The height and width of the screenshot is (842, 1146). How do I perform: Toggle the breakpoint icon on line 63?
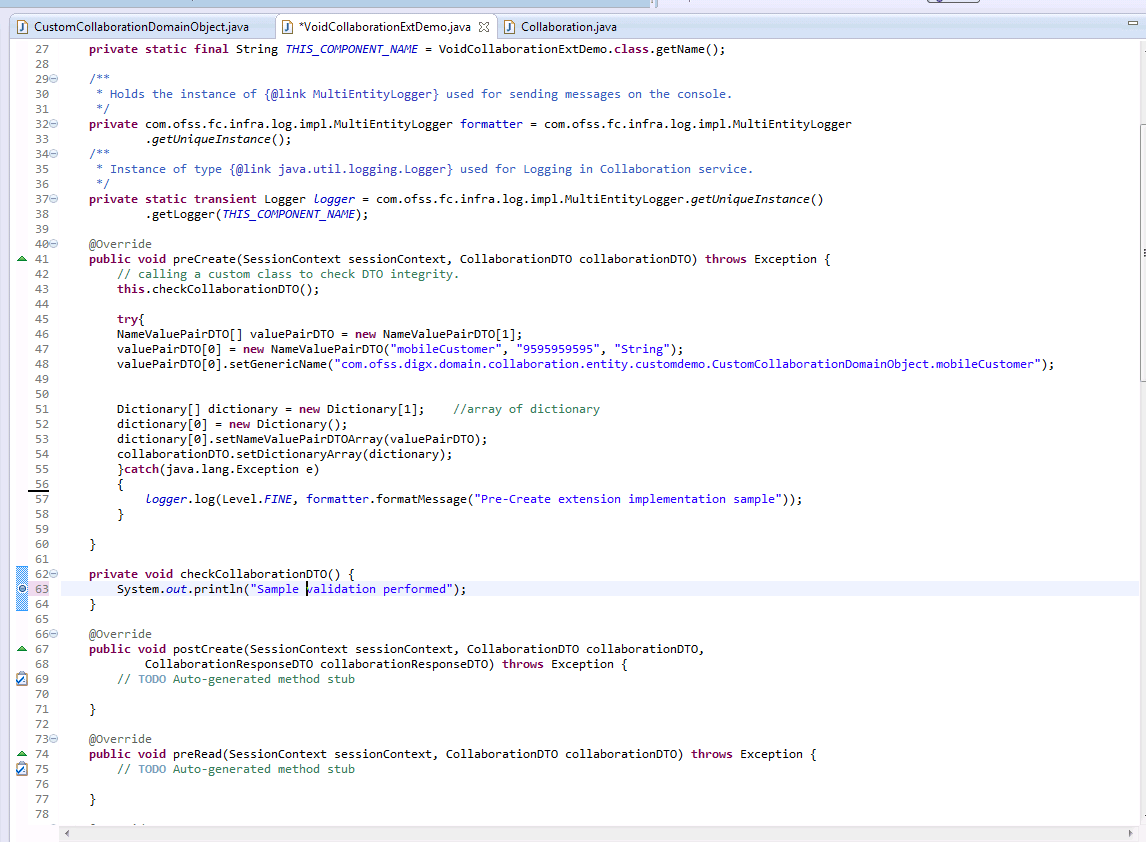coord(22,589)
